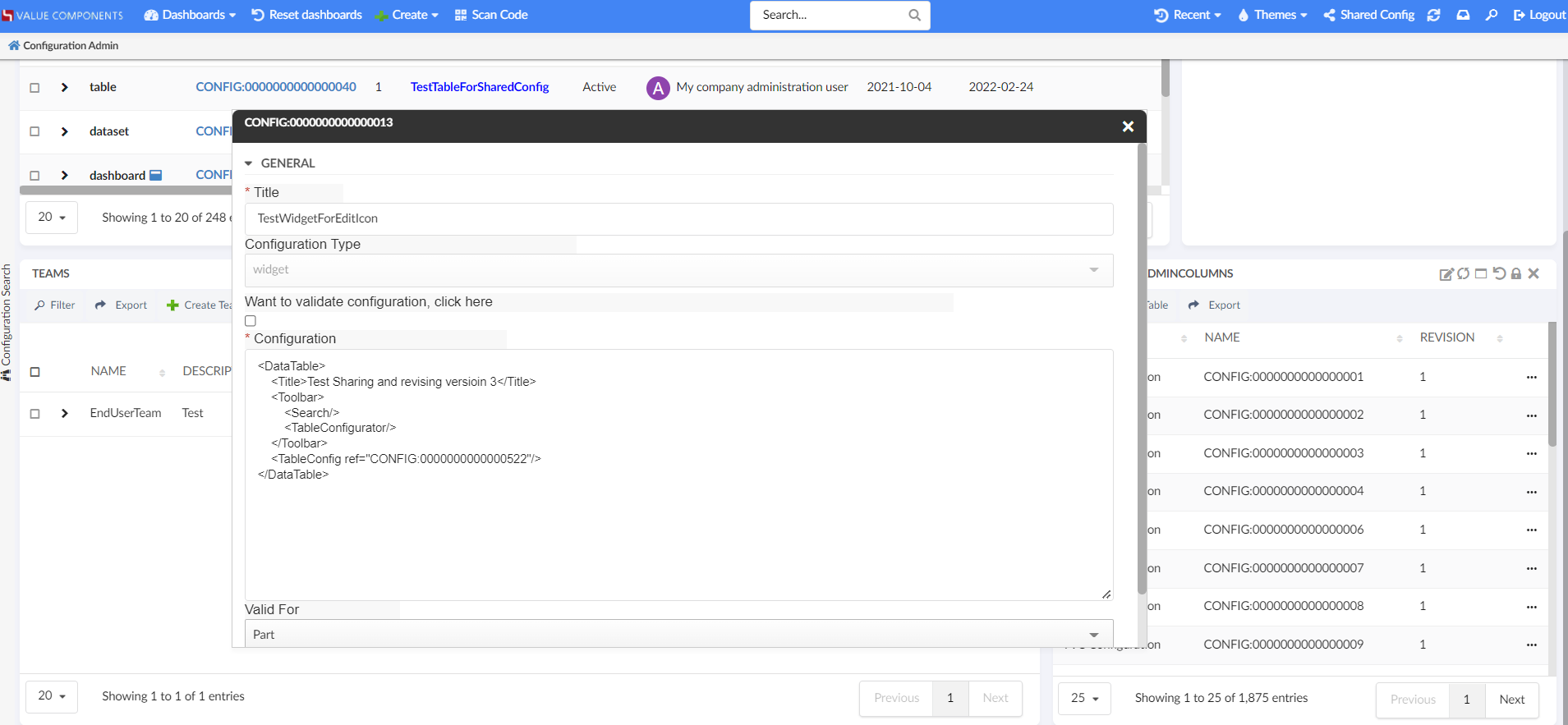Open the TestTableForSharedConfig link
The width and height of the screenshot is (1568, 725).
[x=480, y=87]
